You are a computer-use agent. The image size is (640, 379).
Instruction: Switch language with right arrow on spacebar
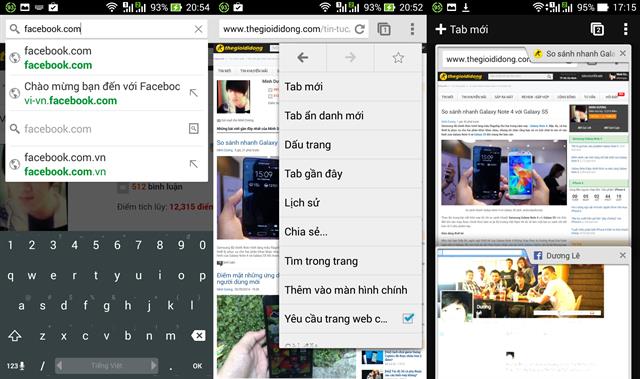tap(153, 365)
